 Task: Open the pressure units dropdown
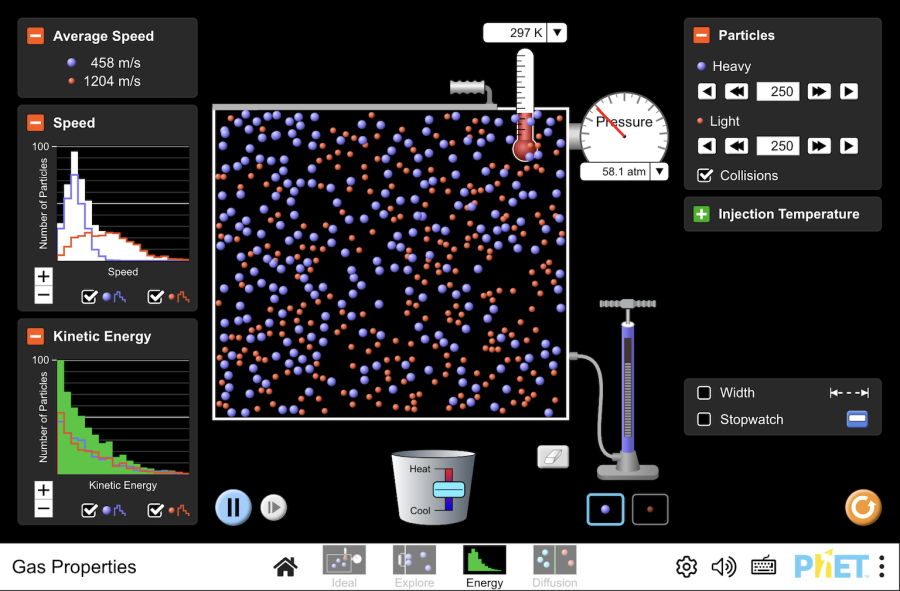point(659,172)
